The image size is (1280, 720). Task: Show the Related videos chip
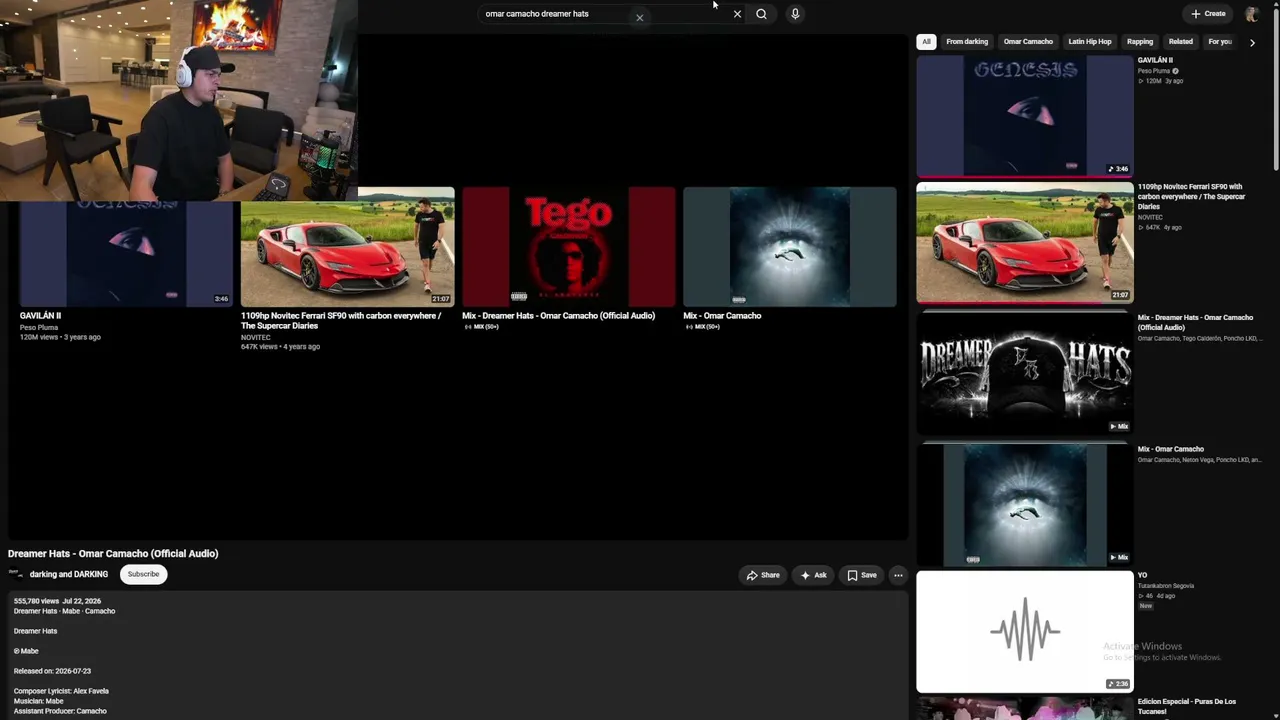(1181, 42)
